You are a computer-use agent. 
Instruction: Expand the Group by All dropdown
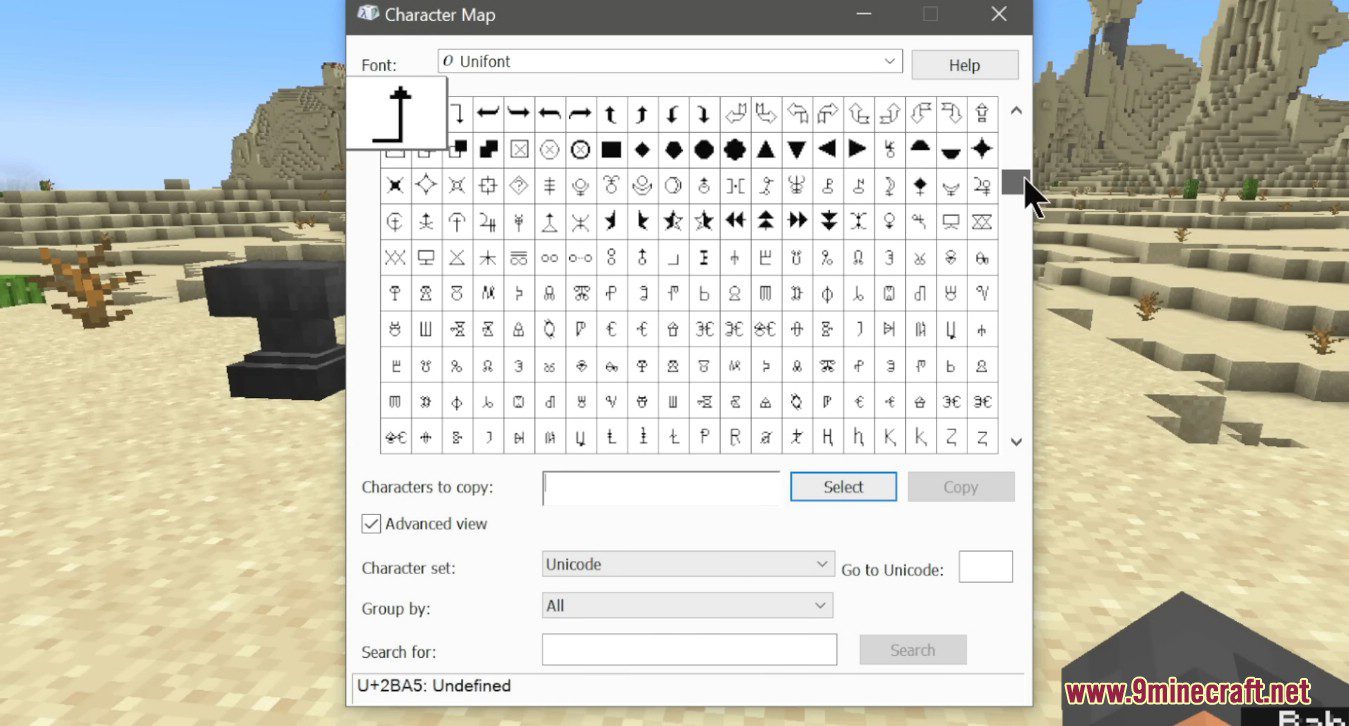tap(688, 605)
